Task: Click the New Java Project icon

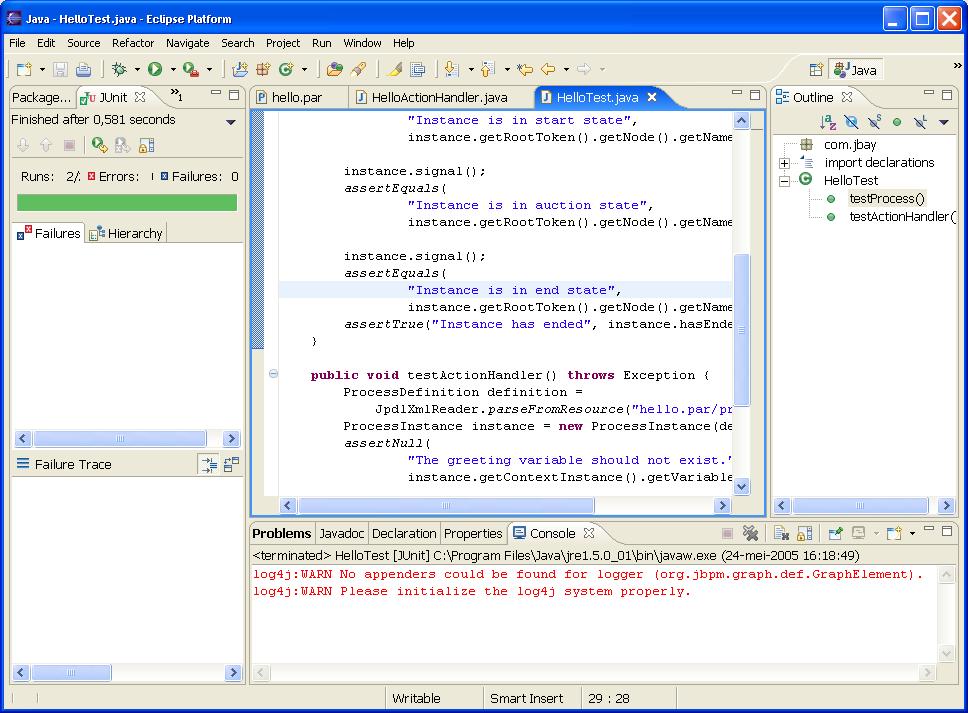Action: point(240,69)
